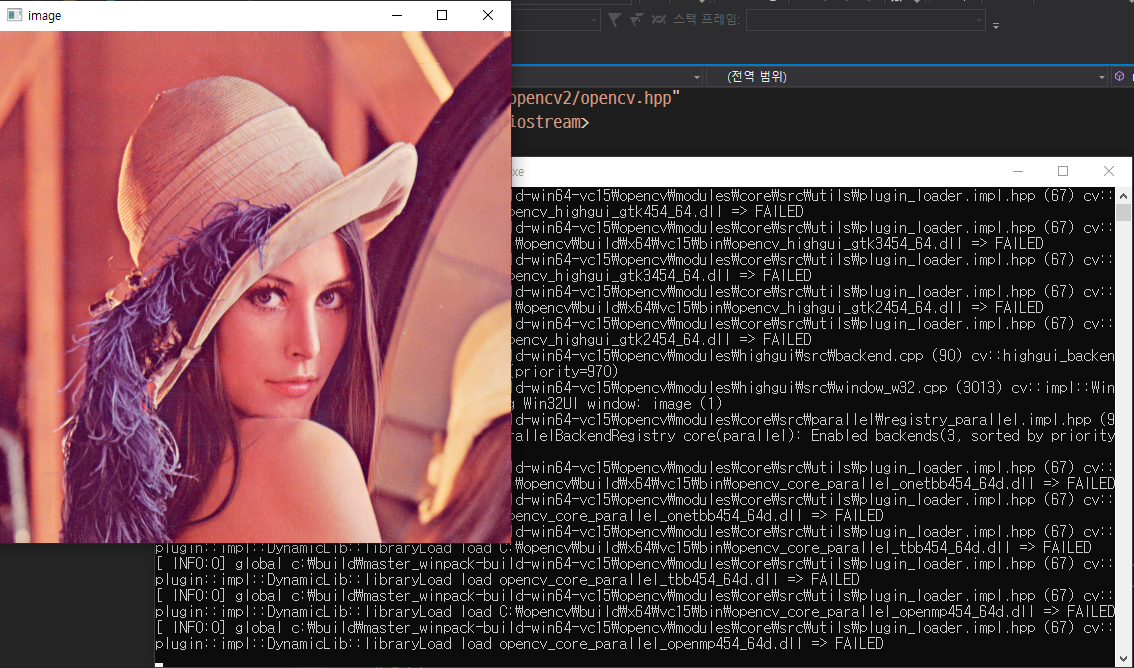Click the 'backend.cpp (90)' console line

tap(813, 356)
